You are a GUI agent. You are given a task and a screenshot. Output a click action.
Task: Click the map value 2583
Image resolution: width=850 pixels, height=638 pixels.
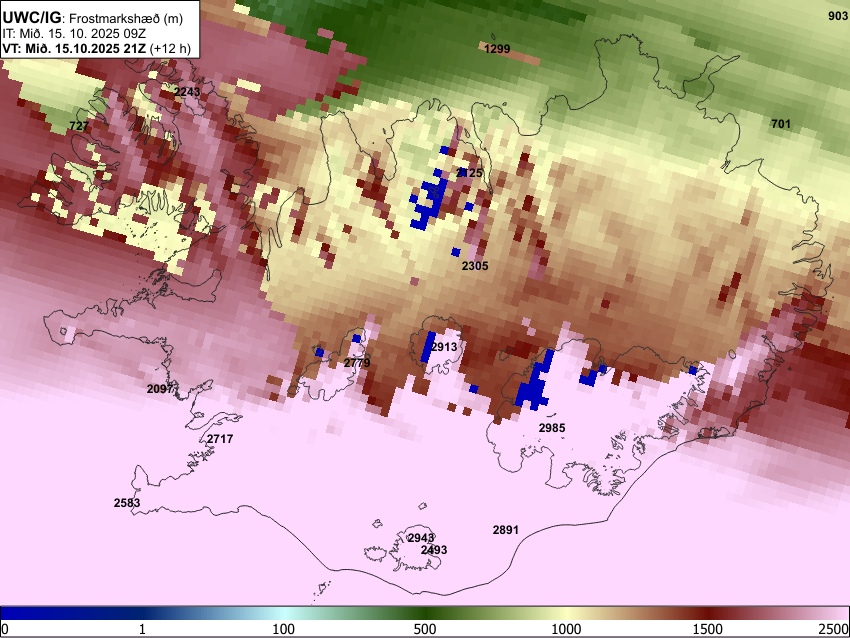pos(127,502)
